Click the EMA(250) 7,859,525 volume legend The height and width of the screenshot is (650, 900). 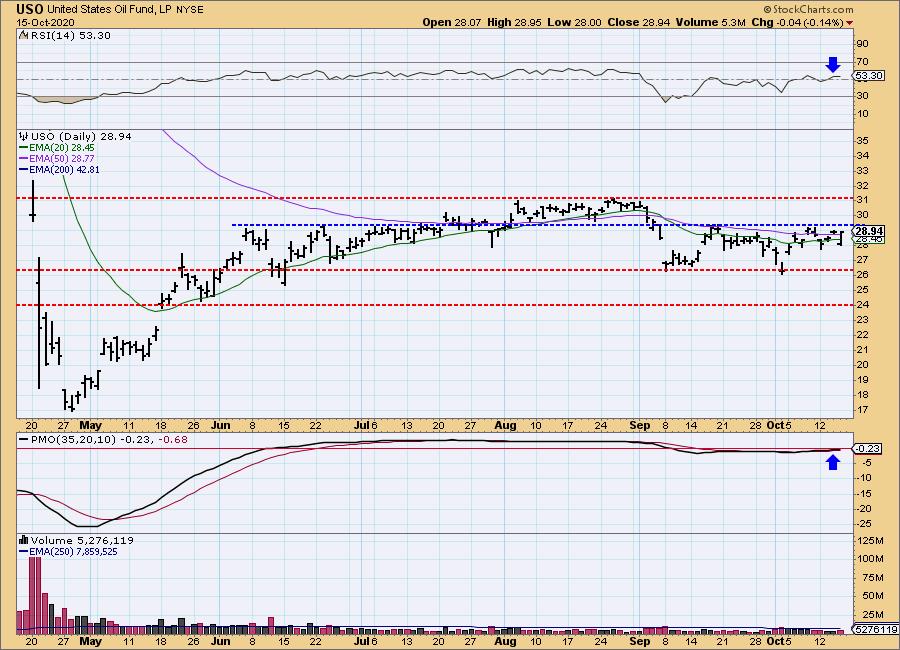[x=73, y=552]
